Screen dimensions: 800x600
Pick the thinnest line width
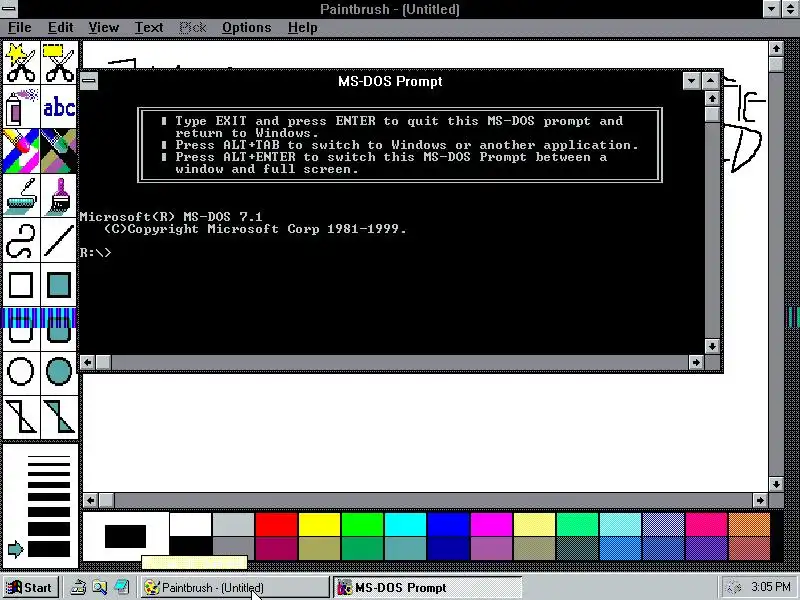tap(48, 457)
